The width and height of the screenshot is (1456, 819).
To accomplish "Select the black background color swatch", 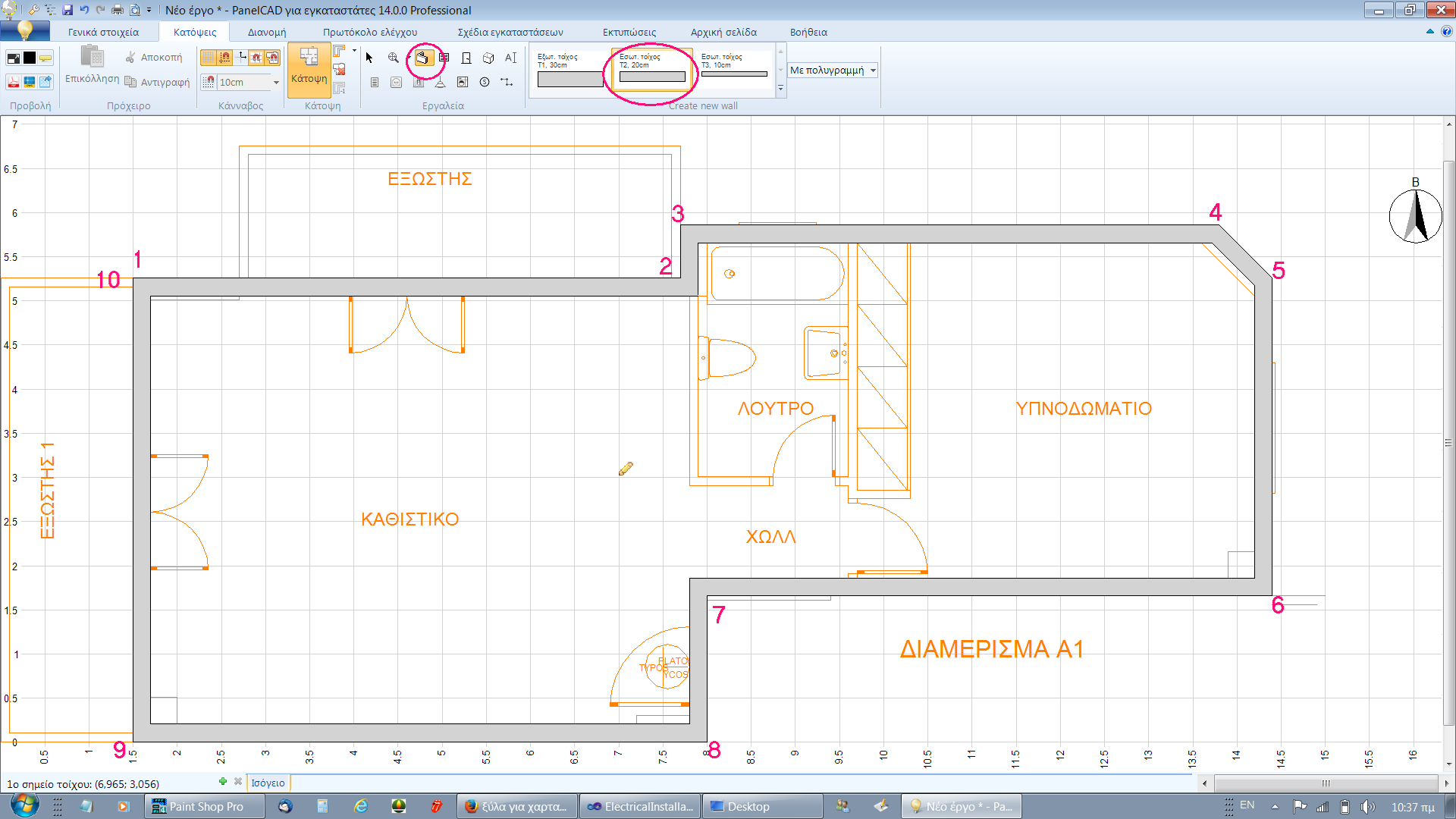I will click(x=30, y=58).
